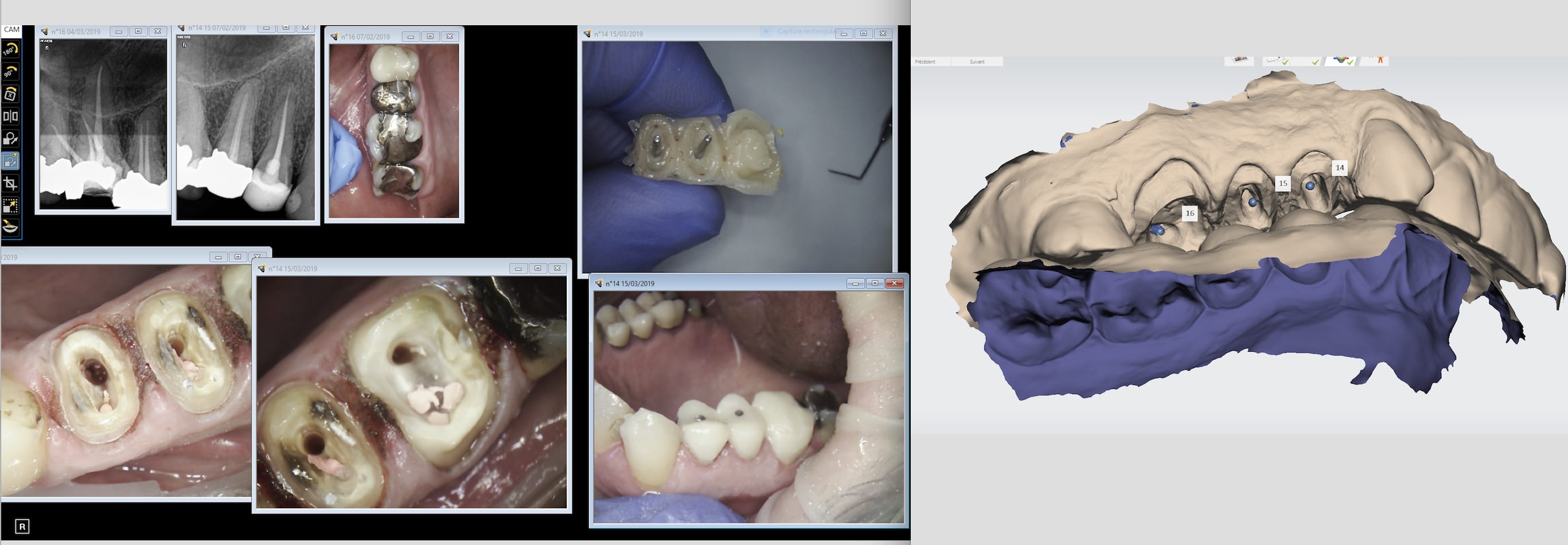
Task: Click the mirror image flip icon
Action: (10, 116)
